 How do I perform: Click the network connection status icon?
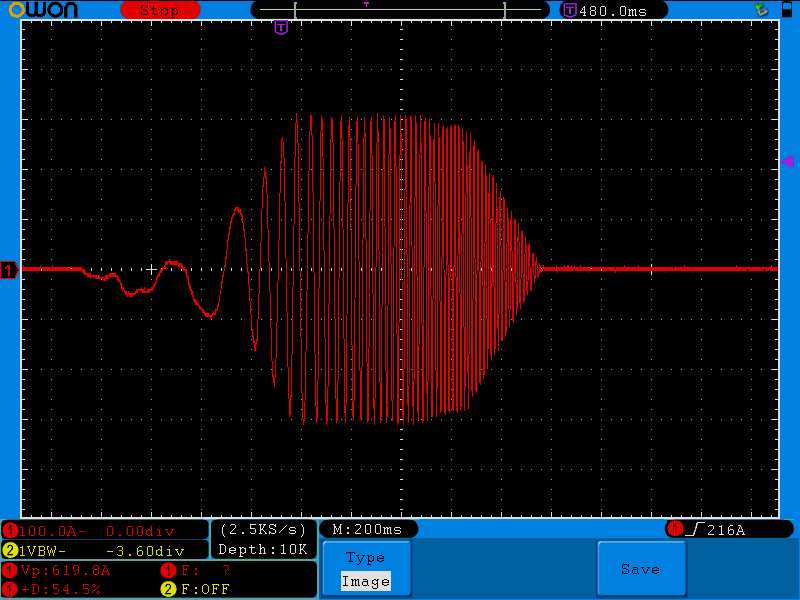click(761, 10)
